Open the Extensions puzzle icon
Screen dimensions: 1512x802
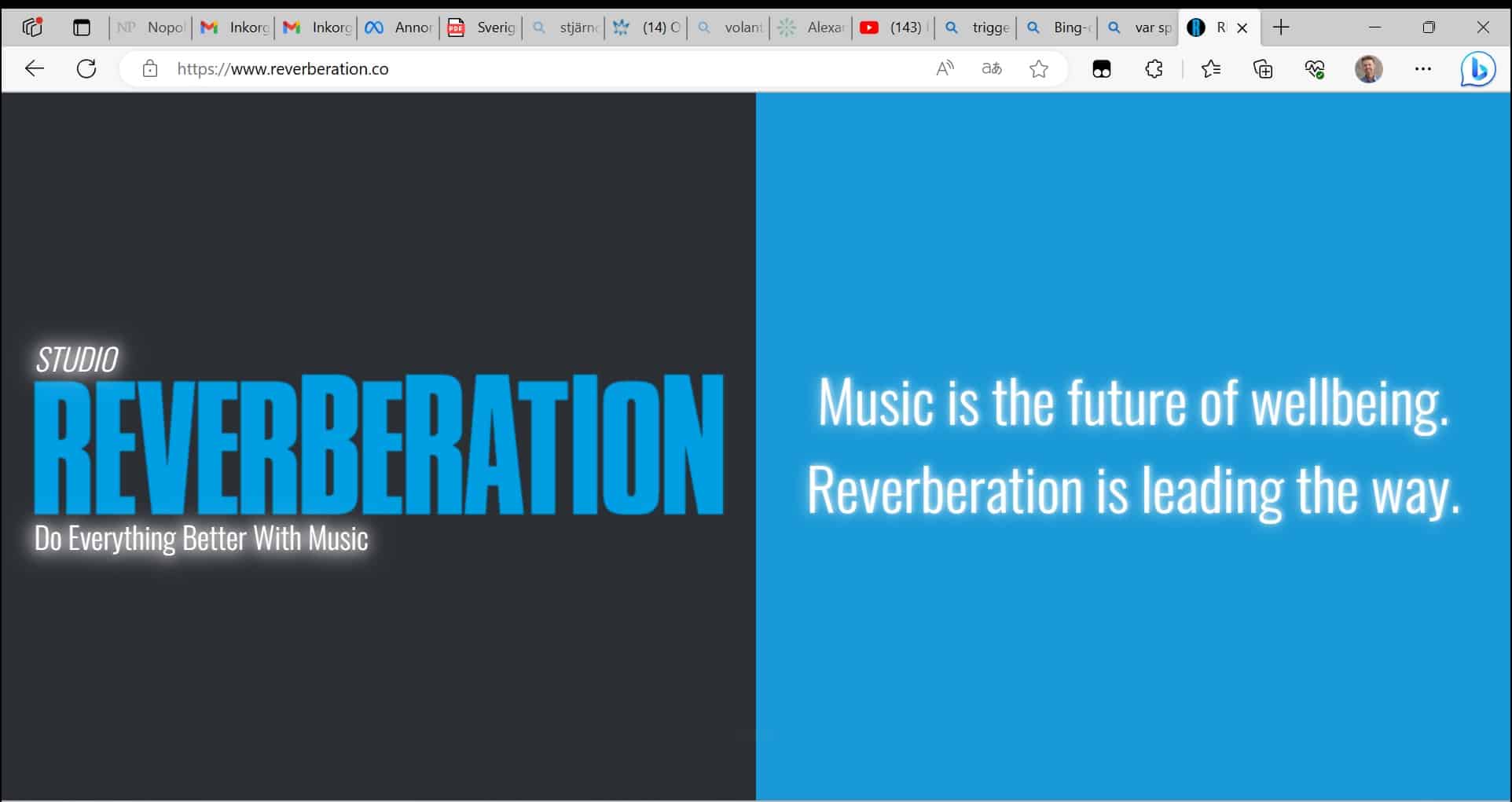[1154, 69]
